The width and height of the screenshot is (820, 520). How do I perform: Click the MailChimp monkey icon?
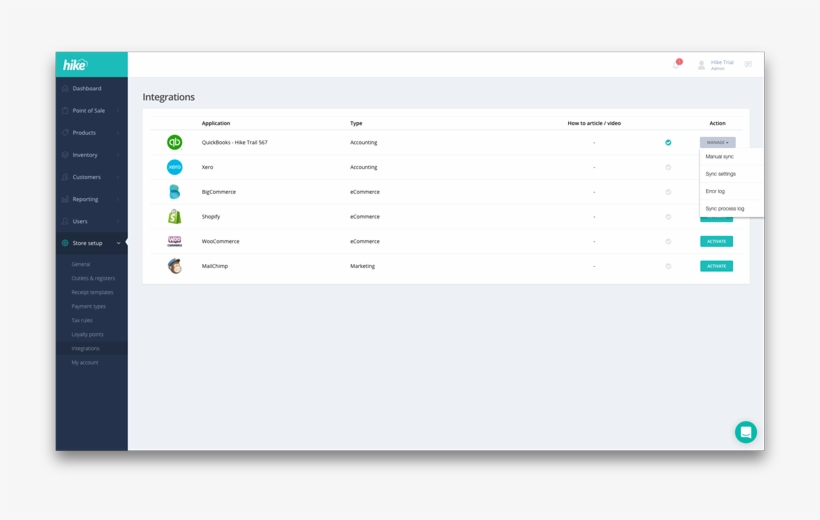(175, 266)
